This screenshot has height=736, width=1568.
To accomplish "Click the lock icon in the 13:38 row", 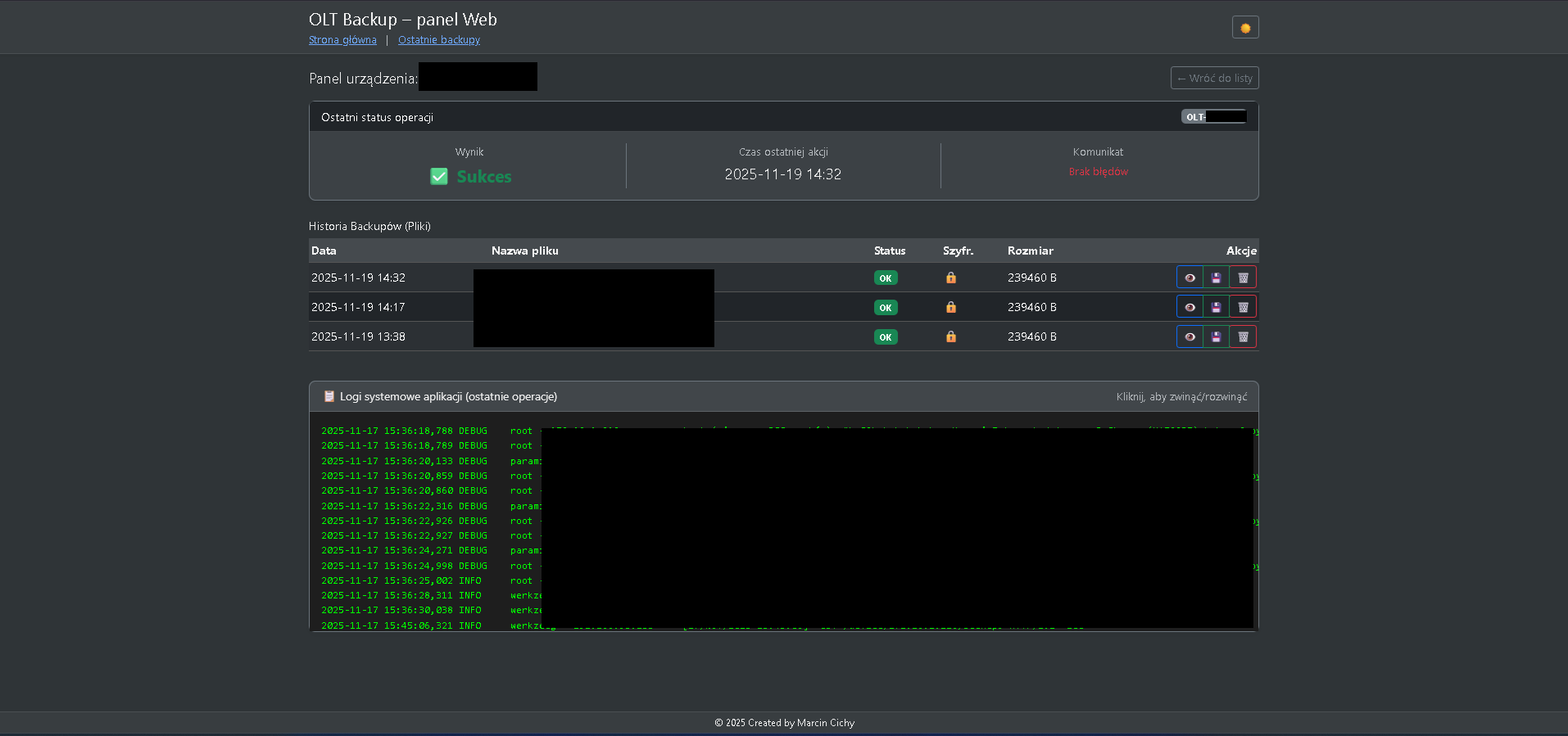I will 951,336.
